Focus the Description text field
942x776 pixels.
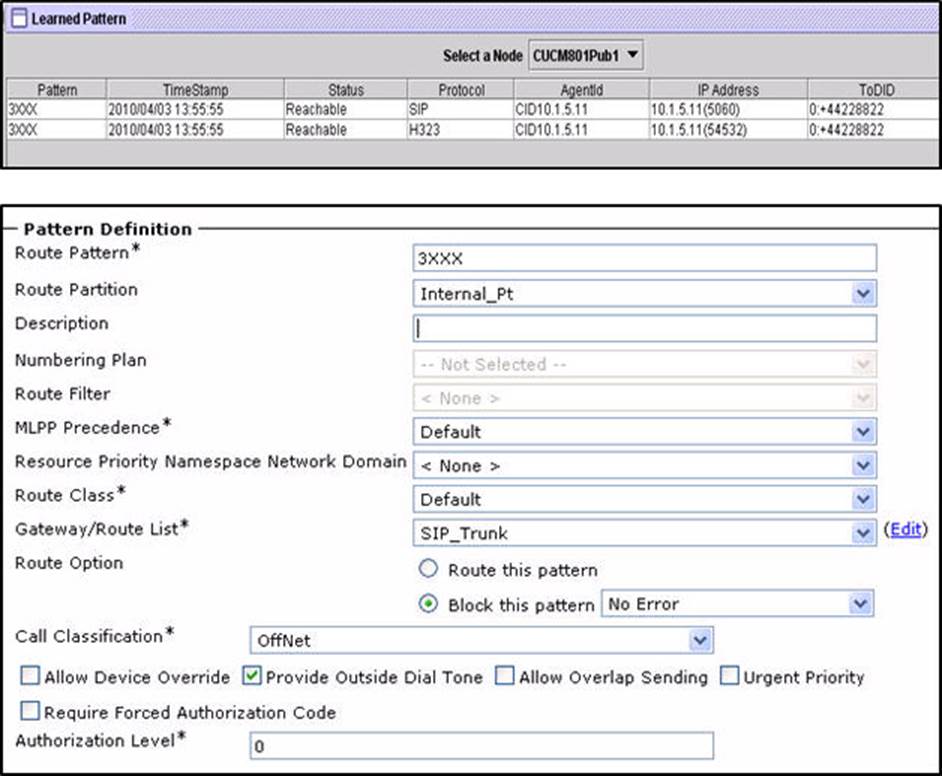644,328
